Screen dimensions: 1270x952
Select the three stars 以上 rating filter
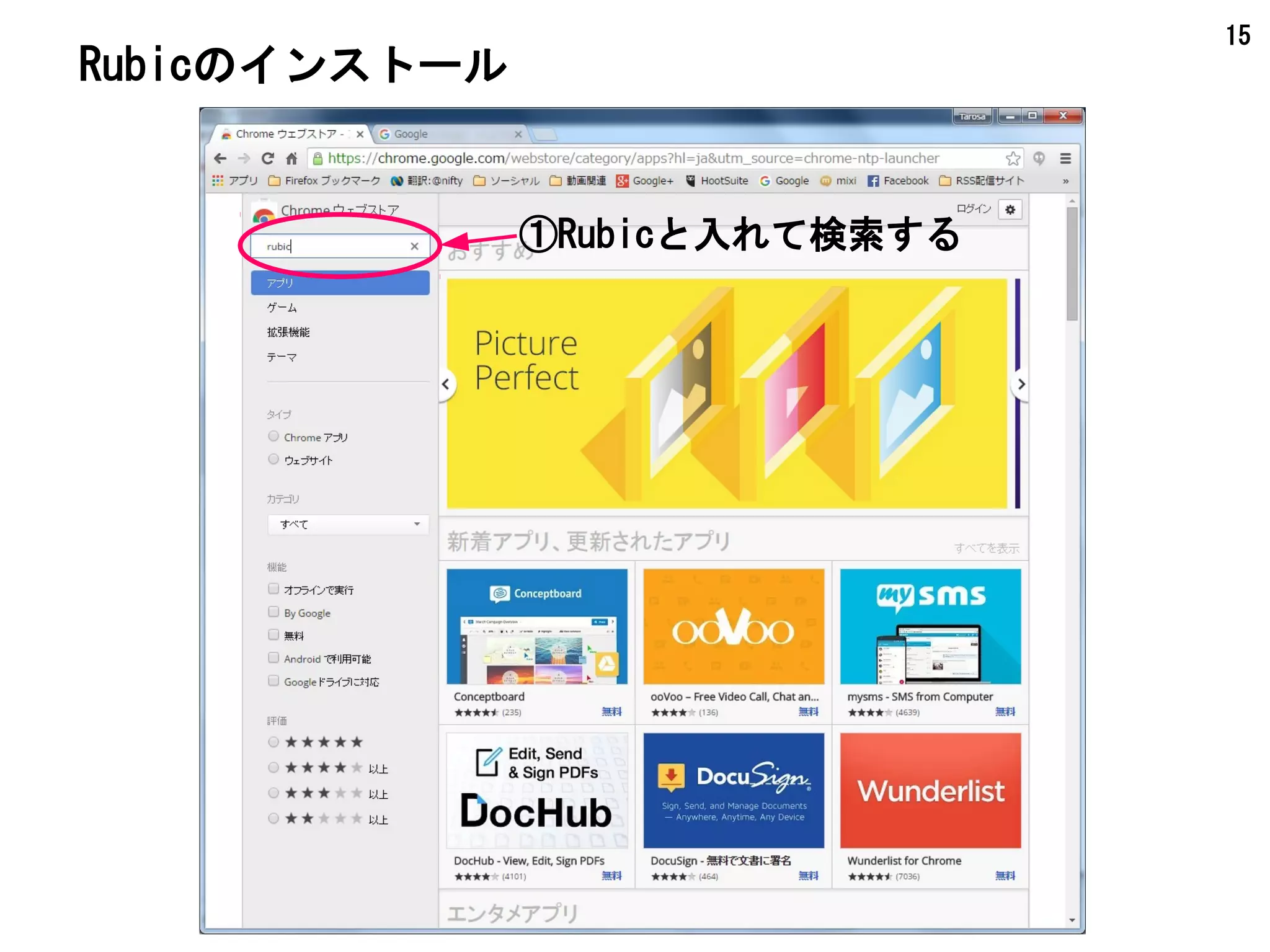tap(273, 793)
